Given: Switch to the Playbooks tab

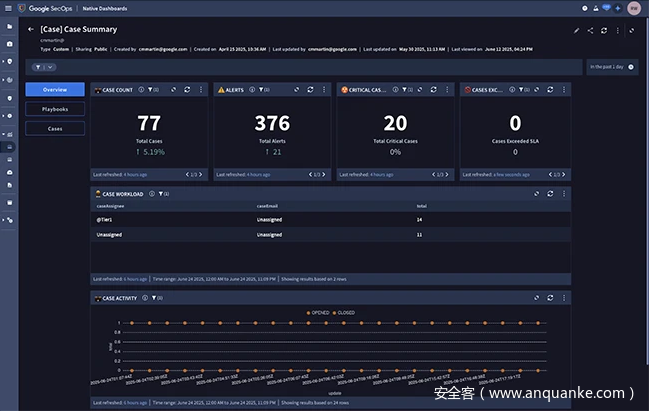Looking at the screenshot, I should 55,109.
